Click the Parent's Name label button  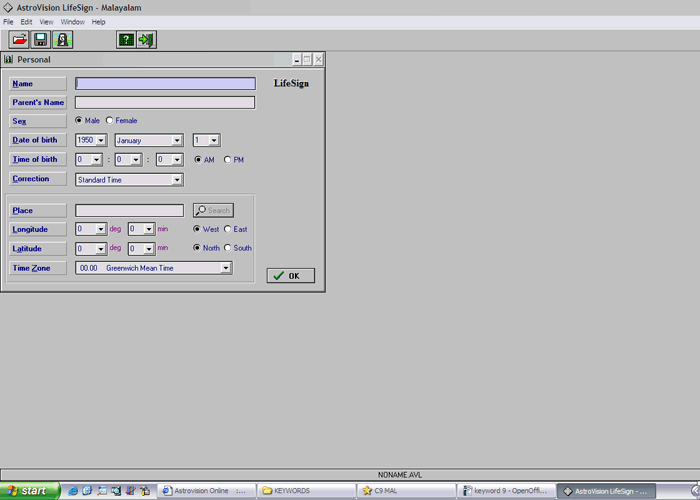coord(38,102)
